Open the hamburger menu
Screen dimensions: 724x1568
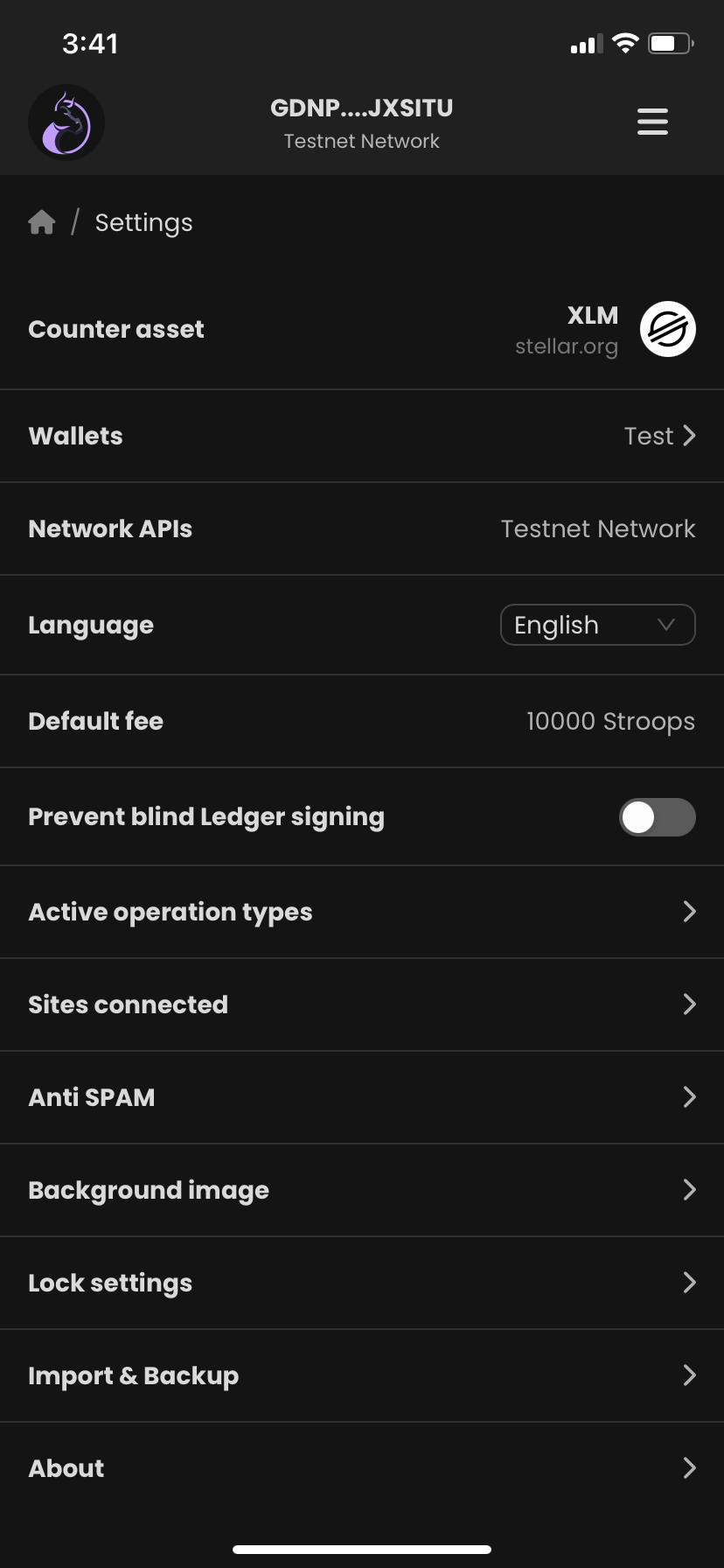tap(652, 122)
